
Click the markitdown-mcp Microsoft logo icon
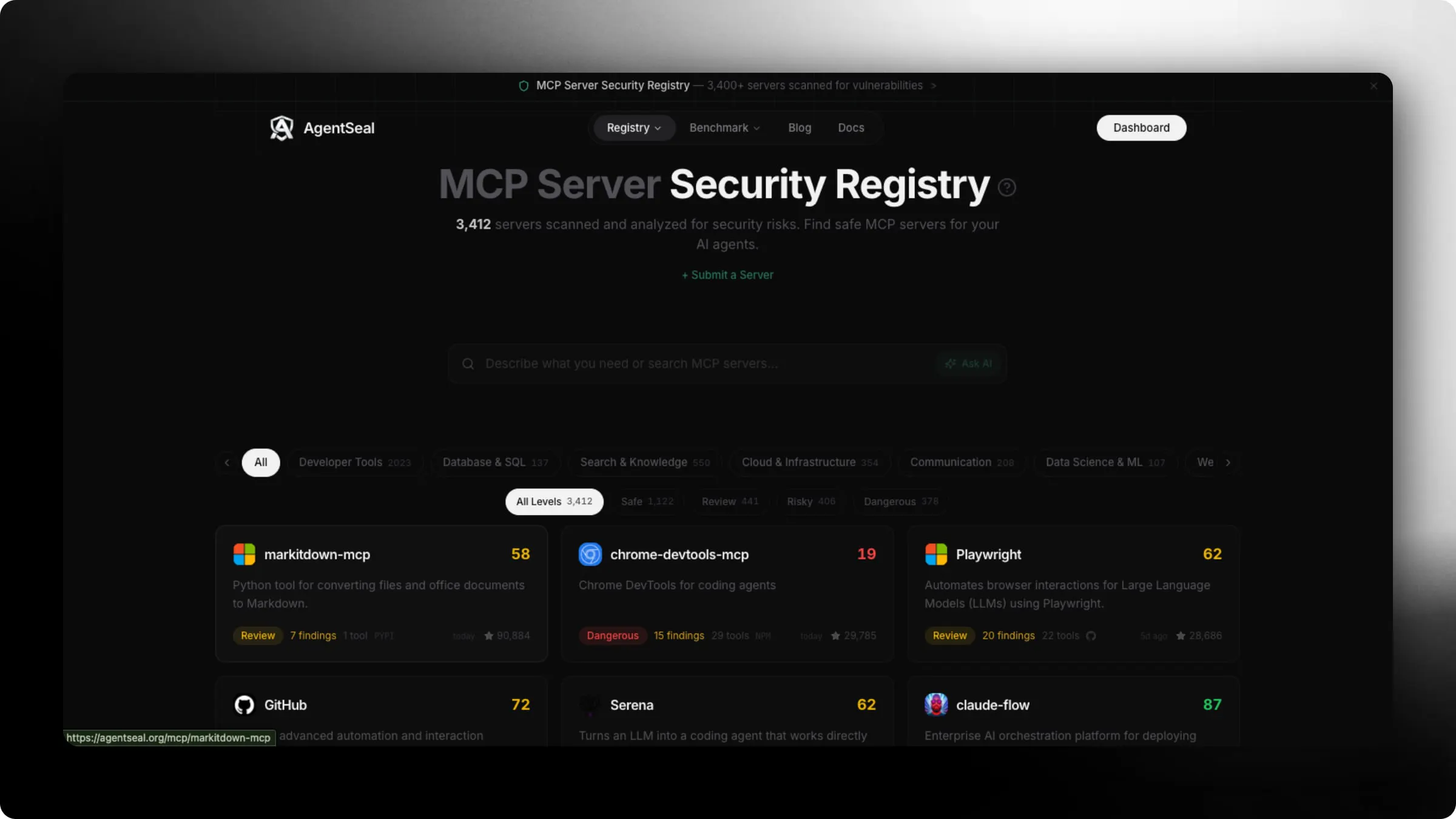pos(244,554)
